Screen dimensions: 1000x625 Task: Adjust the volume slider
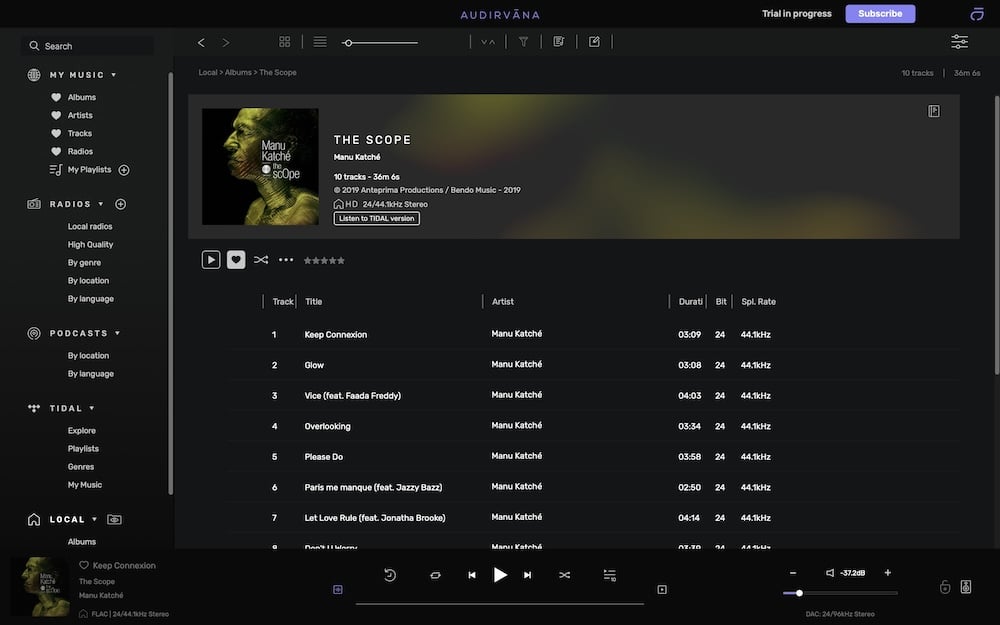(x=840, y=593)
